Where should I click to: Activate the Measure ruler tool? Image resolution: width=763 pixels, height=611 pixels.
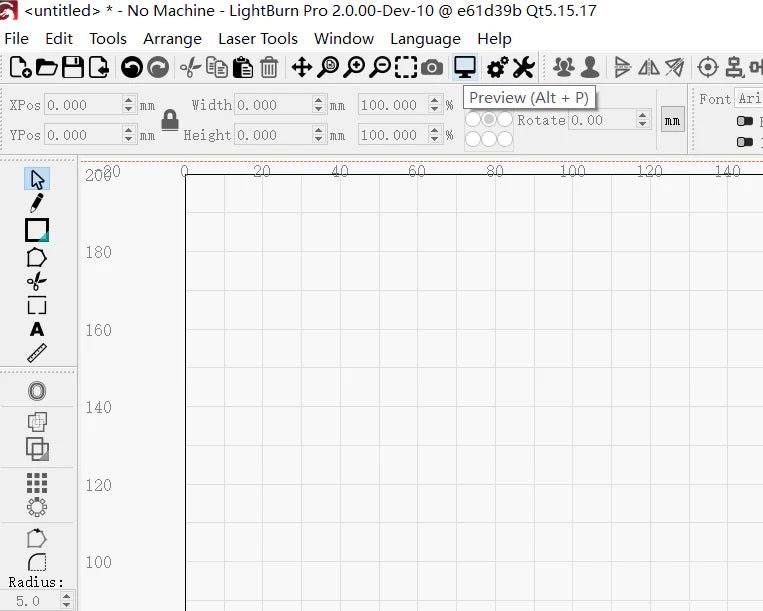tap(37, 353)
